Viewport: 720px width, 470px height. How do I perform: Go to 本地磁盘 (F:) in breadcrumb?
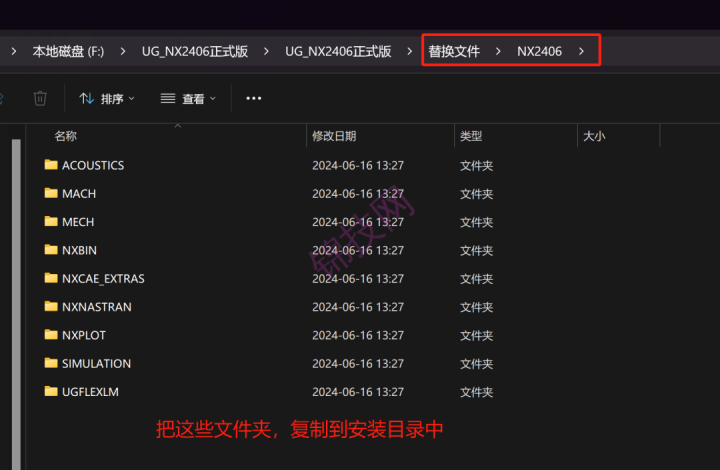(68, 51)
